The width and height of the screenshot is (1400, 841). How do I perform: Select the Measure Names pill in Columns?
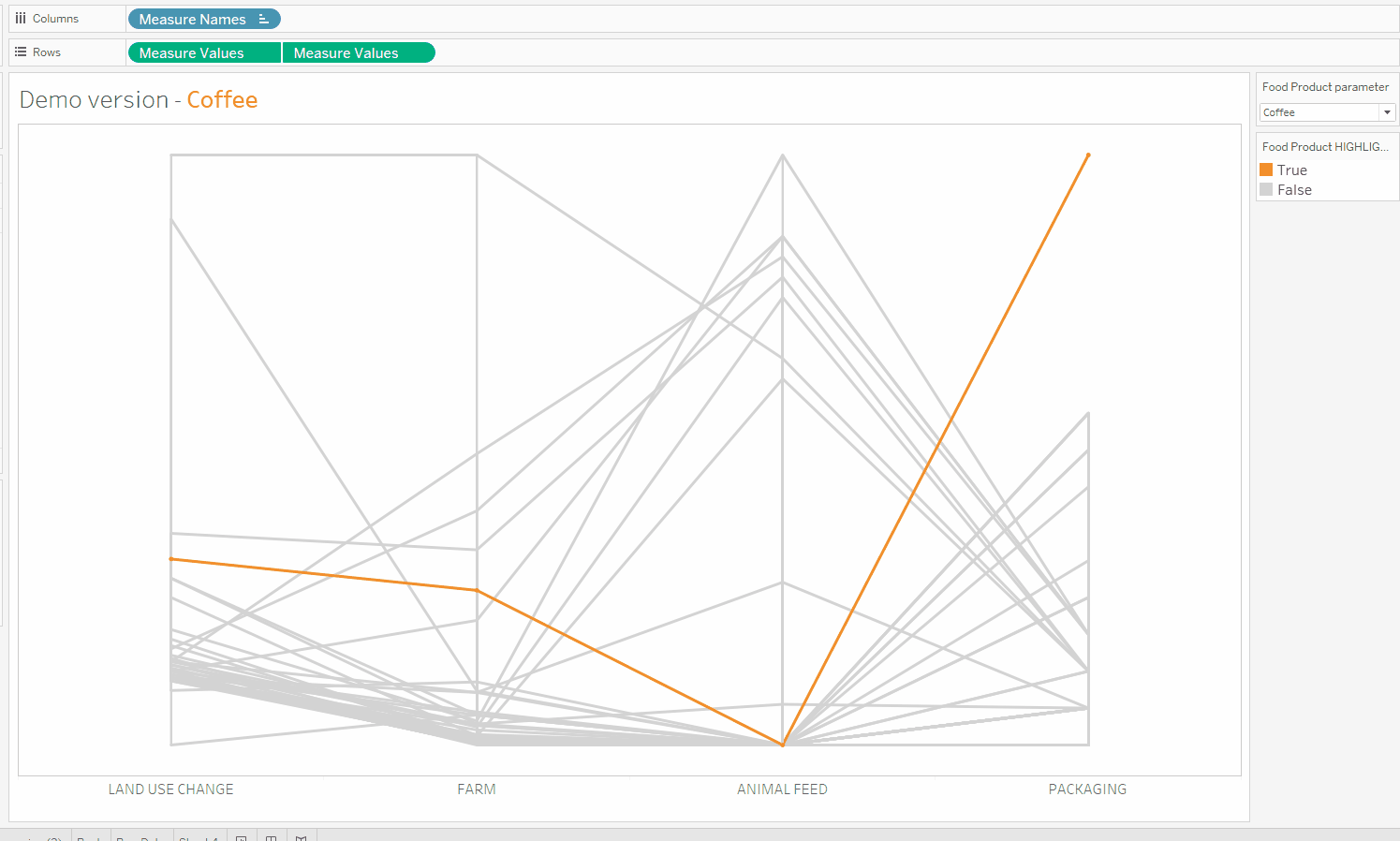click(204, 19)
